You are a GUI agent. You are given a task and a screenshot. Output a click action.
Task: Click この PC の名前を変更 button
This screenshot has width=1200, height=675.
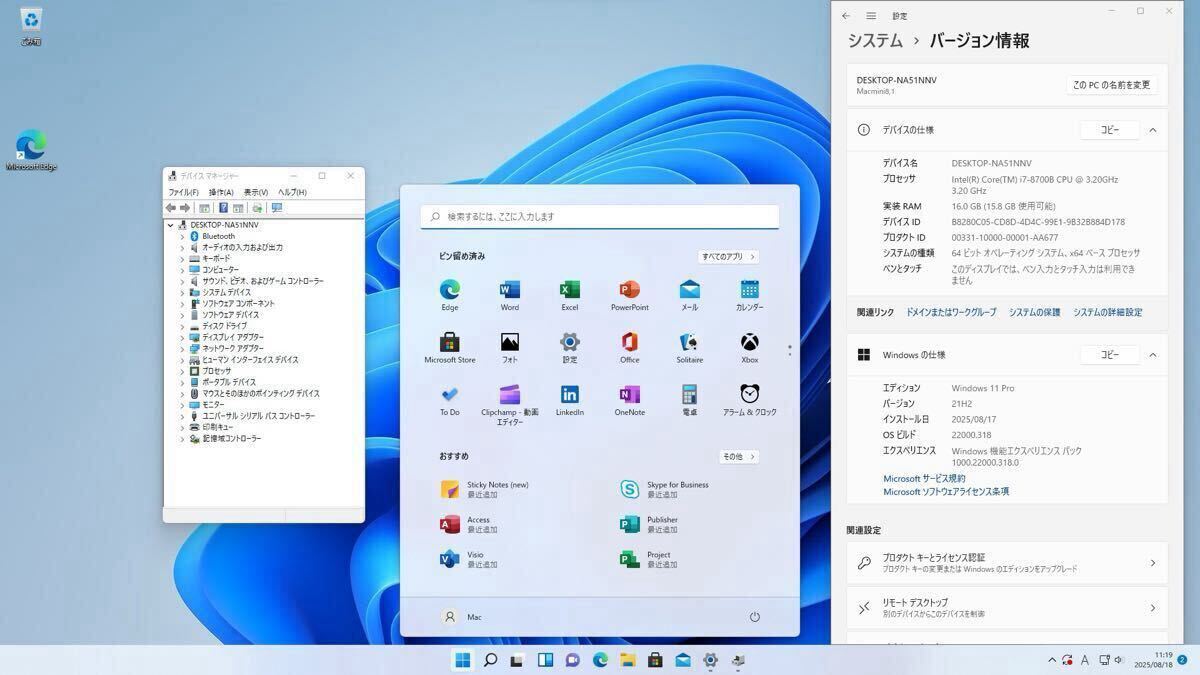pos(1112,85)
